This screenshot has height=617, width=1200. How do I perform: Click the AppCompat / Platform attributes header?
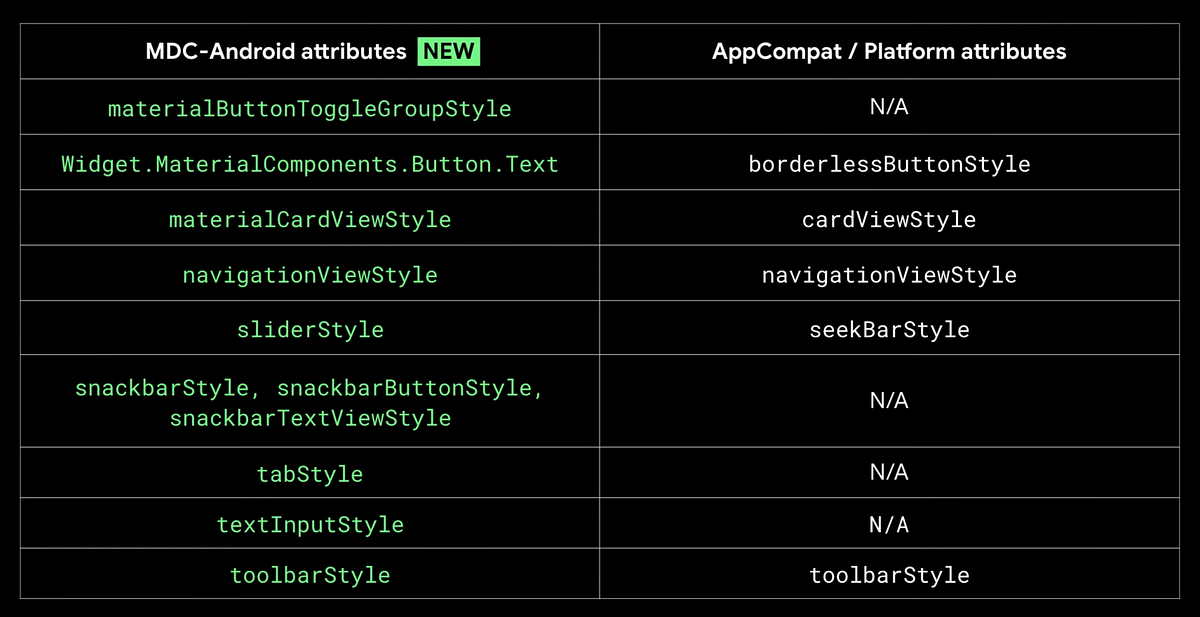(x=889, y=51)
